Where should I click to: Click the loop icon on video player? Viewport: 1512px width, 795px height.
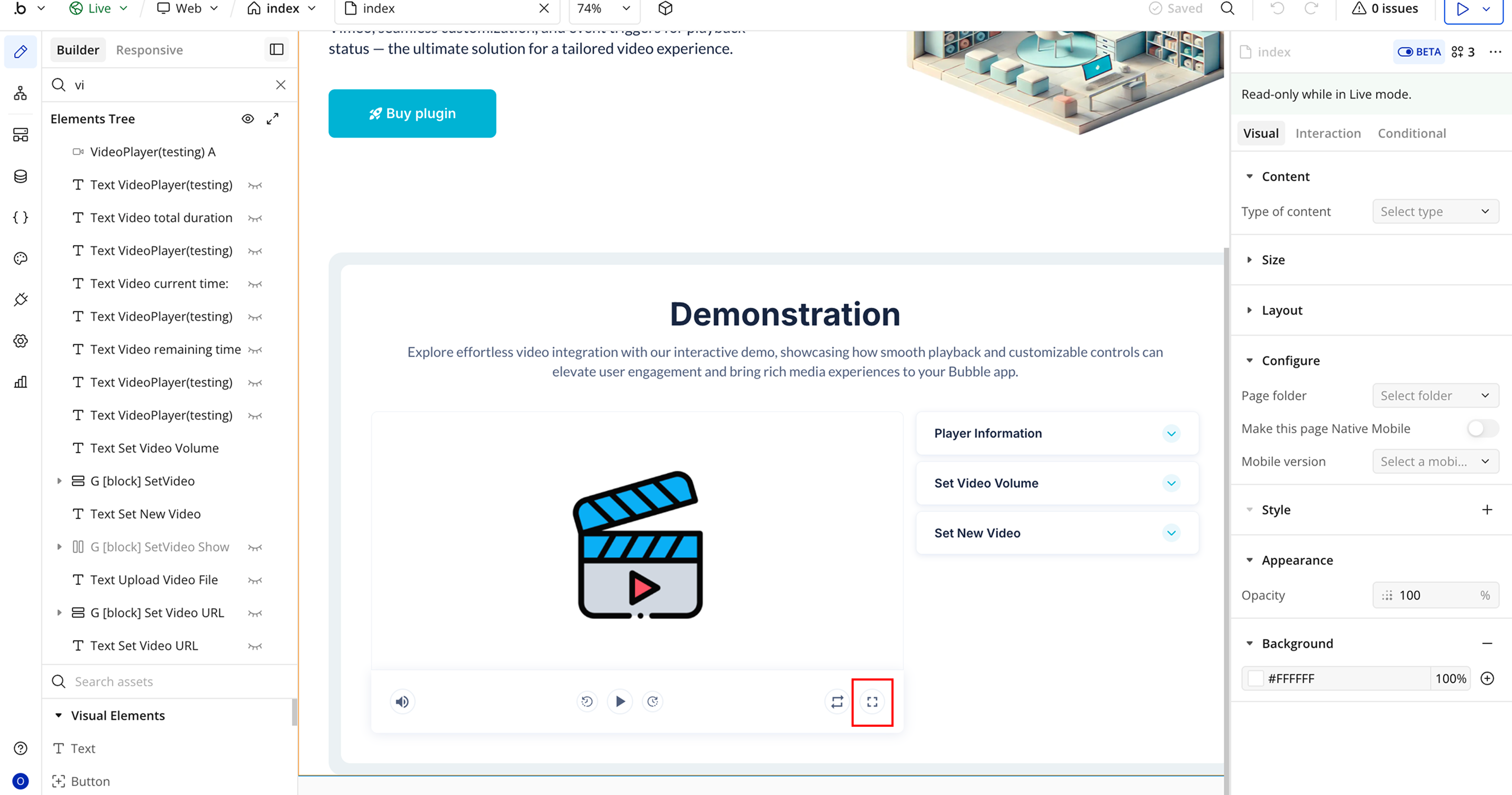coord(837,702)
